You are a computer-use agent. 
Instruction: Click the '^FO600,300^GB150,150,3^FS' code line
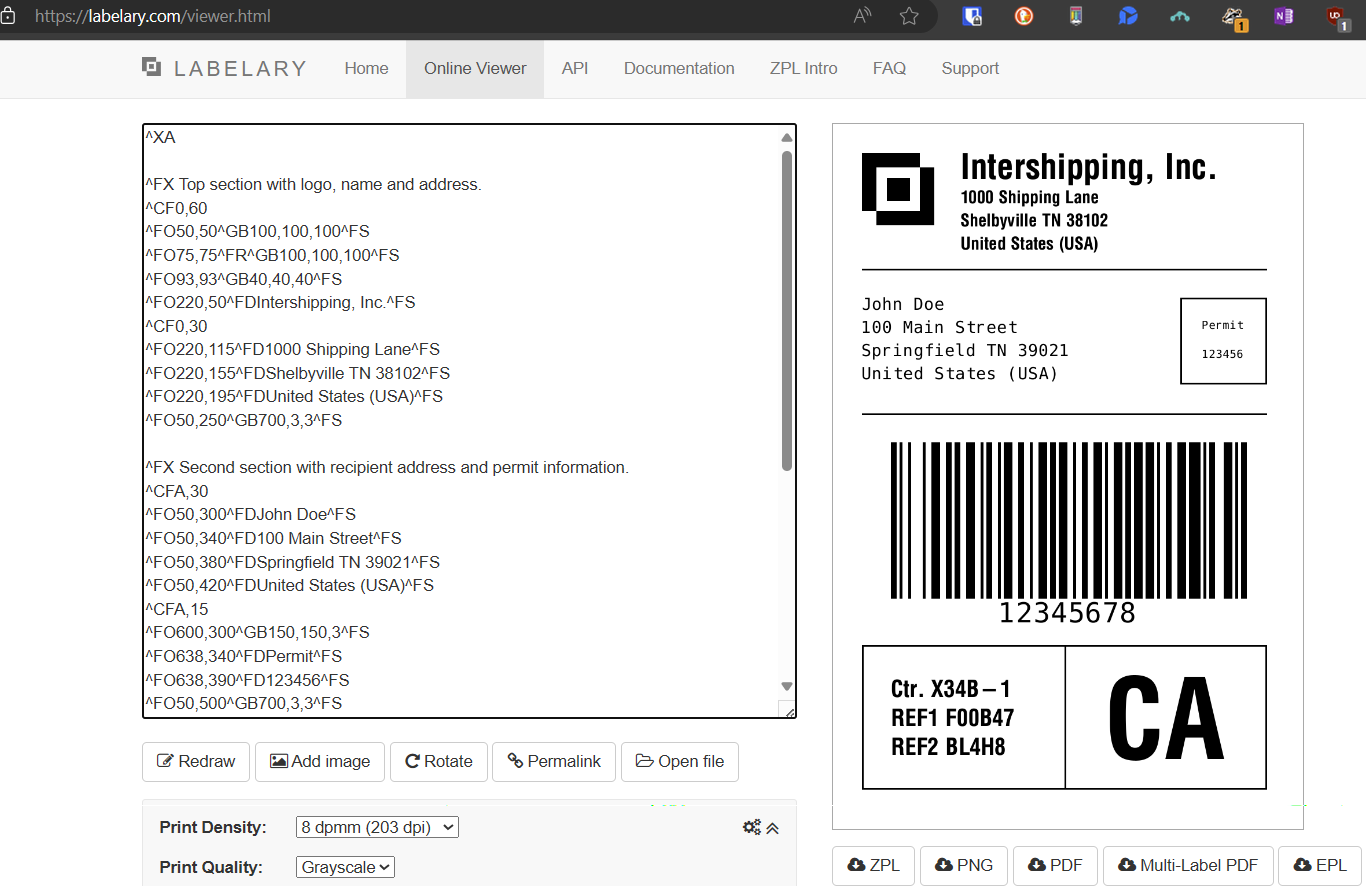(257, 632)
